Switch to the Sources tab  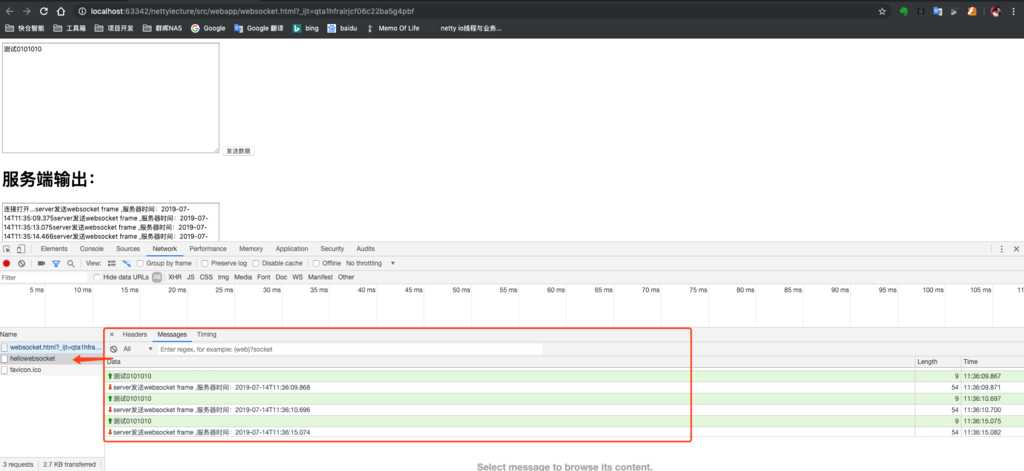tap(128, 249)
